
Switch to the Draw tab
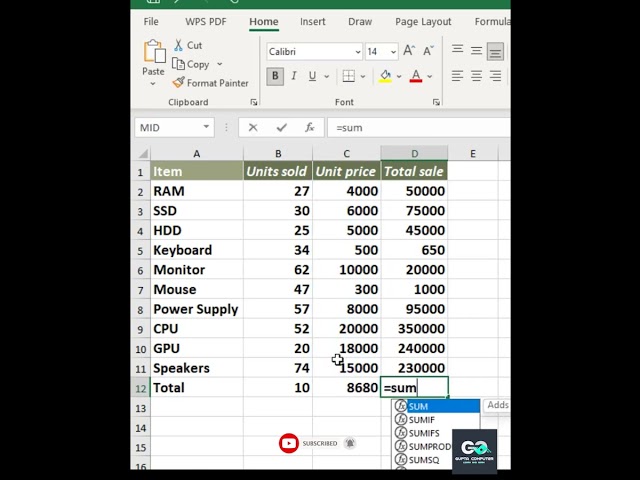(x=360, y=22)
